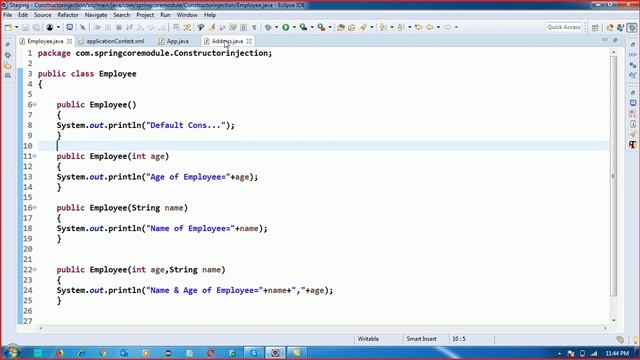Switch to the applicationContext.xml tab
640x360 pixels.
coord(115,41)
